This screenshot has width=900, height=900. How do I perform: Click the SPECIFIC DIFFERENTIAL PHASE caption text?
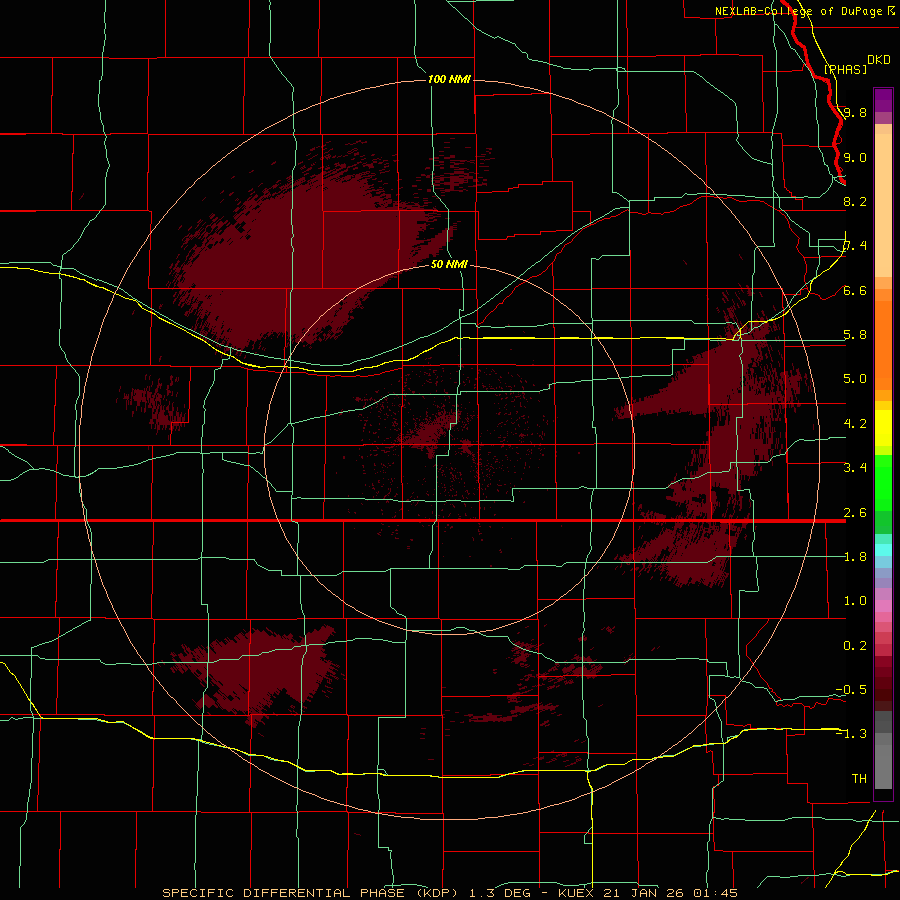[x=283, y=893]
